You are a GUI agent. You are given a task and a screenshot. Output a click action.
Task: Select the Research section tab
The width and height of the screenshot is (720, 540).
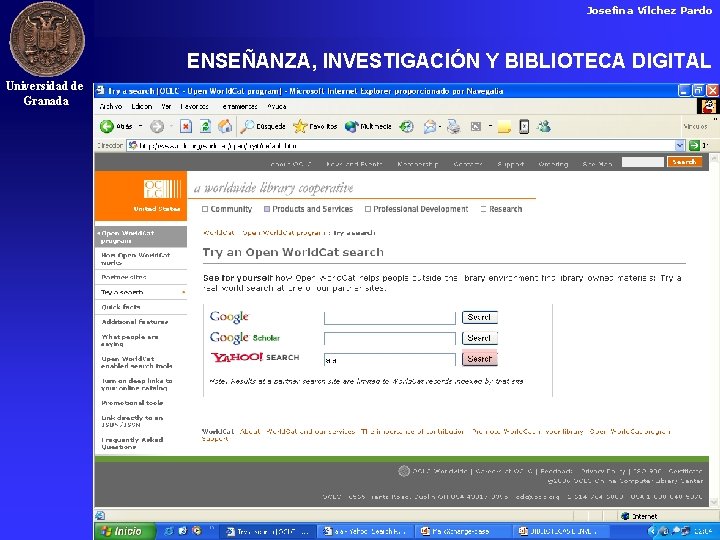[501, 209]
